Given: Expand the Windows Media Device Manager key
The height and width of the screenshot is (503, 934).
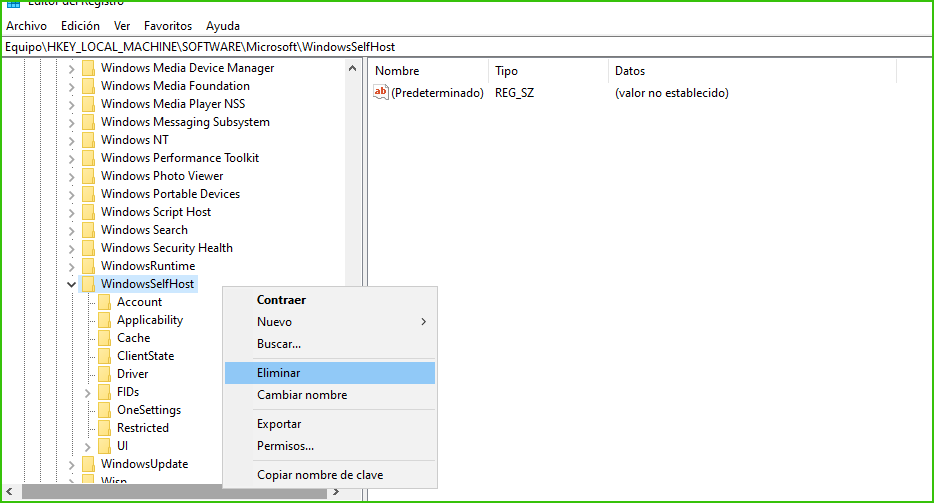Looking at the screenshot, I should click(71, 69).
